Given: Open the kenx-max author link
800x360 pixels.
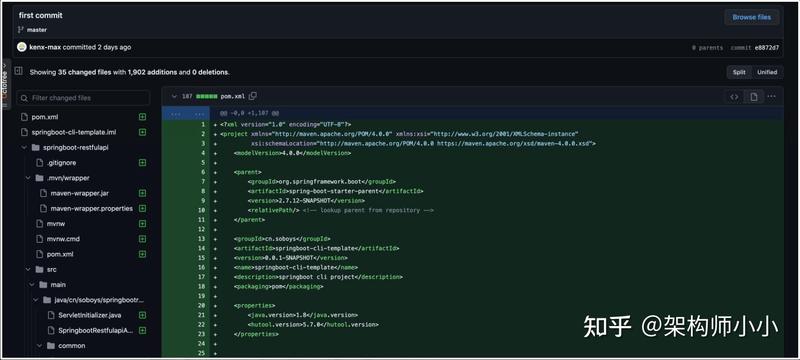Looking at the screenshot, I should pos(45,47).
